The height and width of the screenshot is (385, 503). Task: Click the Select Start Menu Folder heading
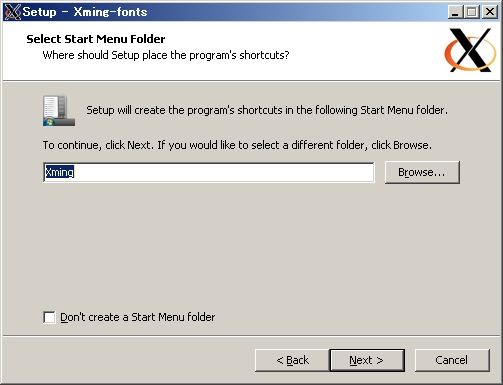click(x=96, y=39)
